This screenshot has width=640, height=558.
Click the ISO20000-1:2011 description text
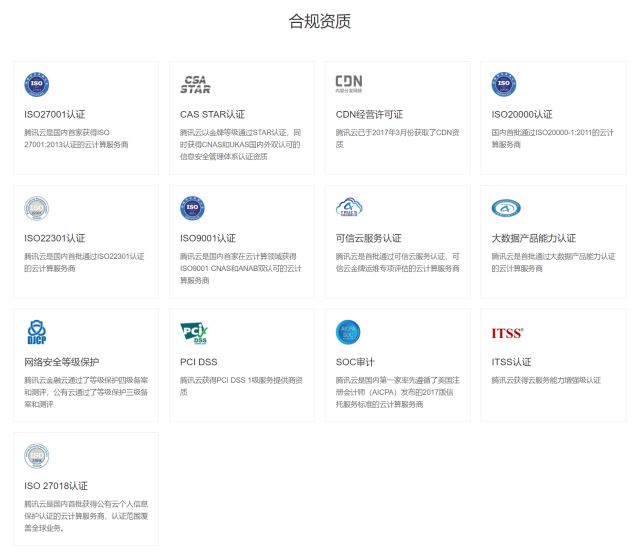553,138
